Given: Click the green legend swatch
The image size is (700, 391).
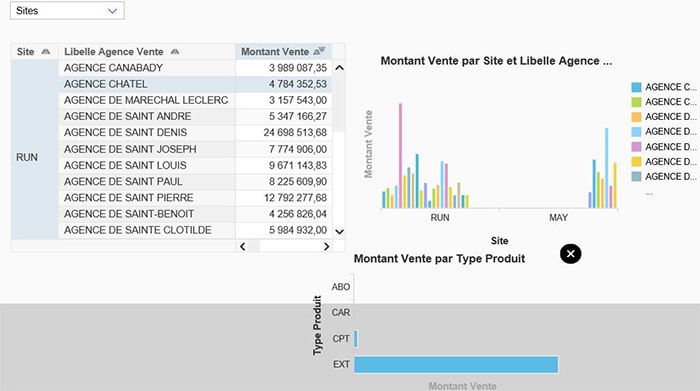Looking at the screenshot, I should tap(636, 102).
